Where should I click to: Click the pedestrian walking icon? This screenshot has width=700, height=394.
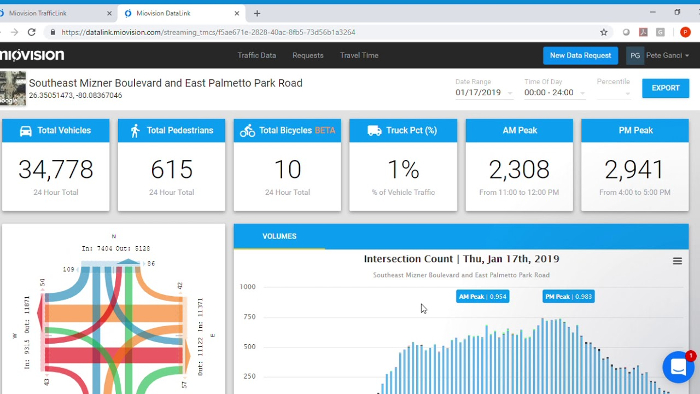point(135,131)
